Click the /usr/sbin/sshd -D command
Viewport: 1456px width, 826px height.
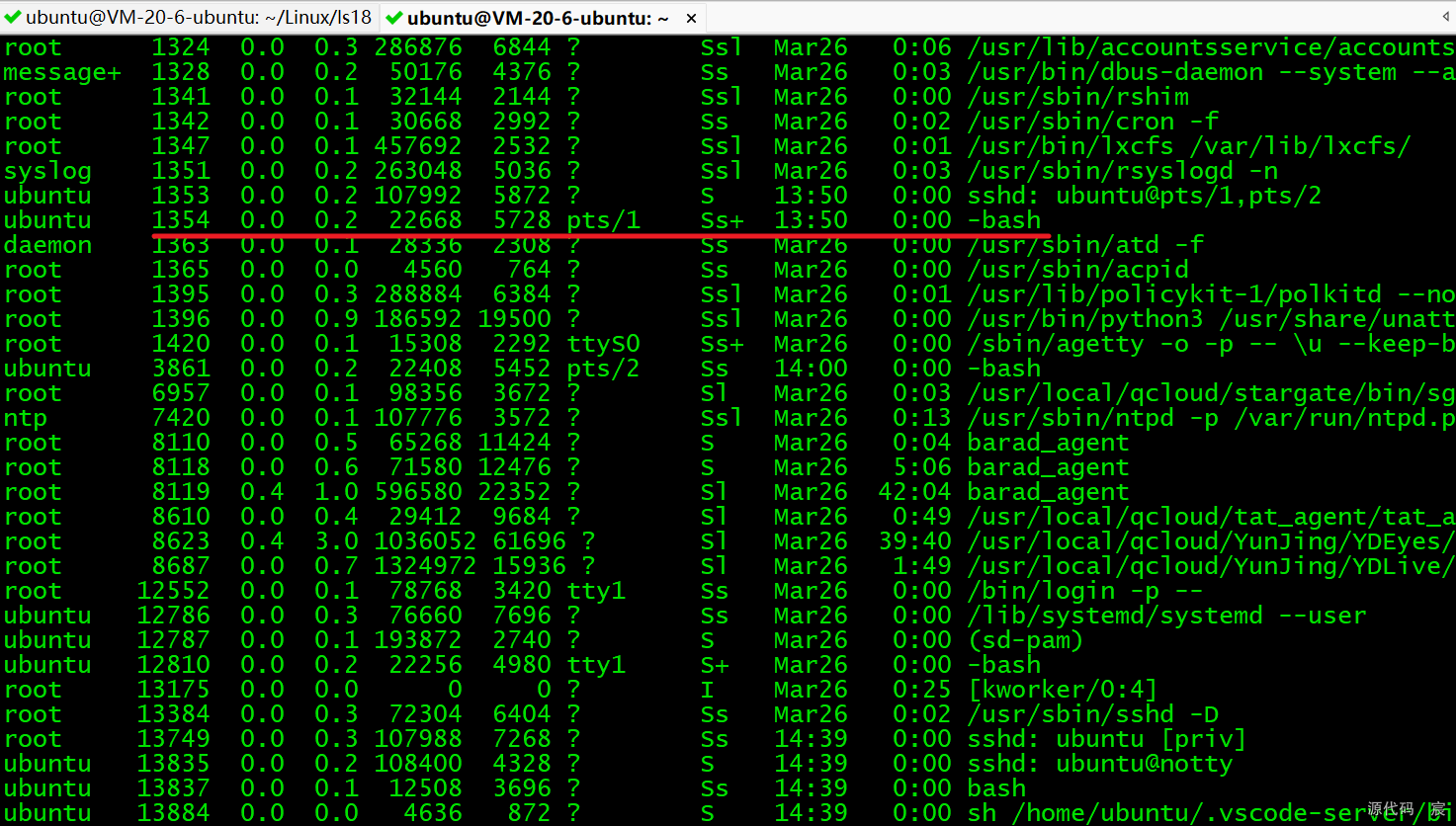tap(1093, 714)
